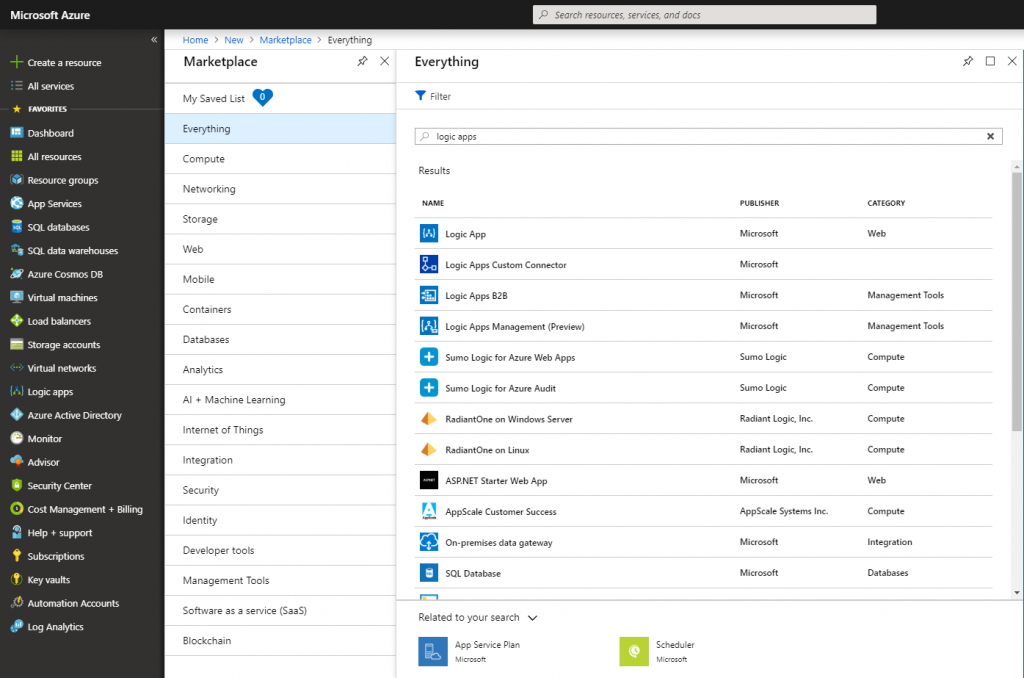Open Virtual machines from the sidebar
The image size is (1024, 678).
[x=61, y=297]
